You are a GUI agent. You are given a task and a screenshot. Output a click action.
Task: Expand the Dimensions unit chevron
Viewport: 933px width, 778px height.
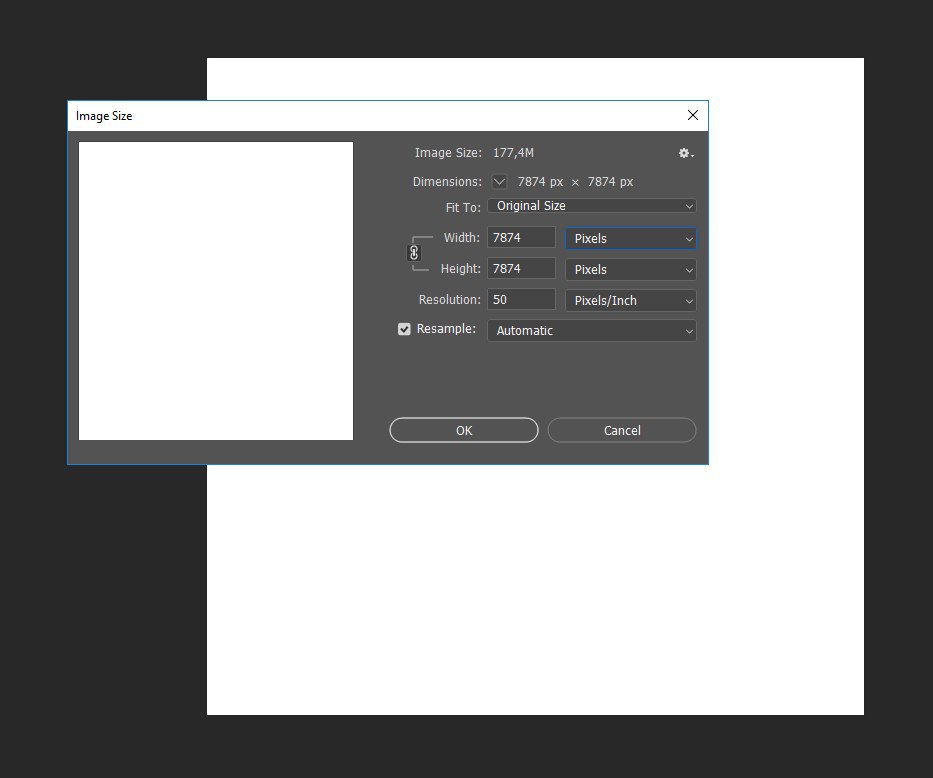point(499,181)
